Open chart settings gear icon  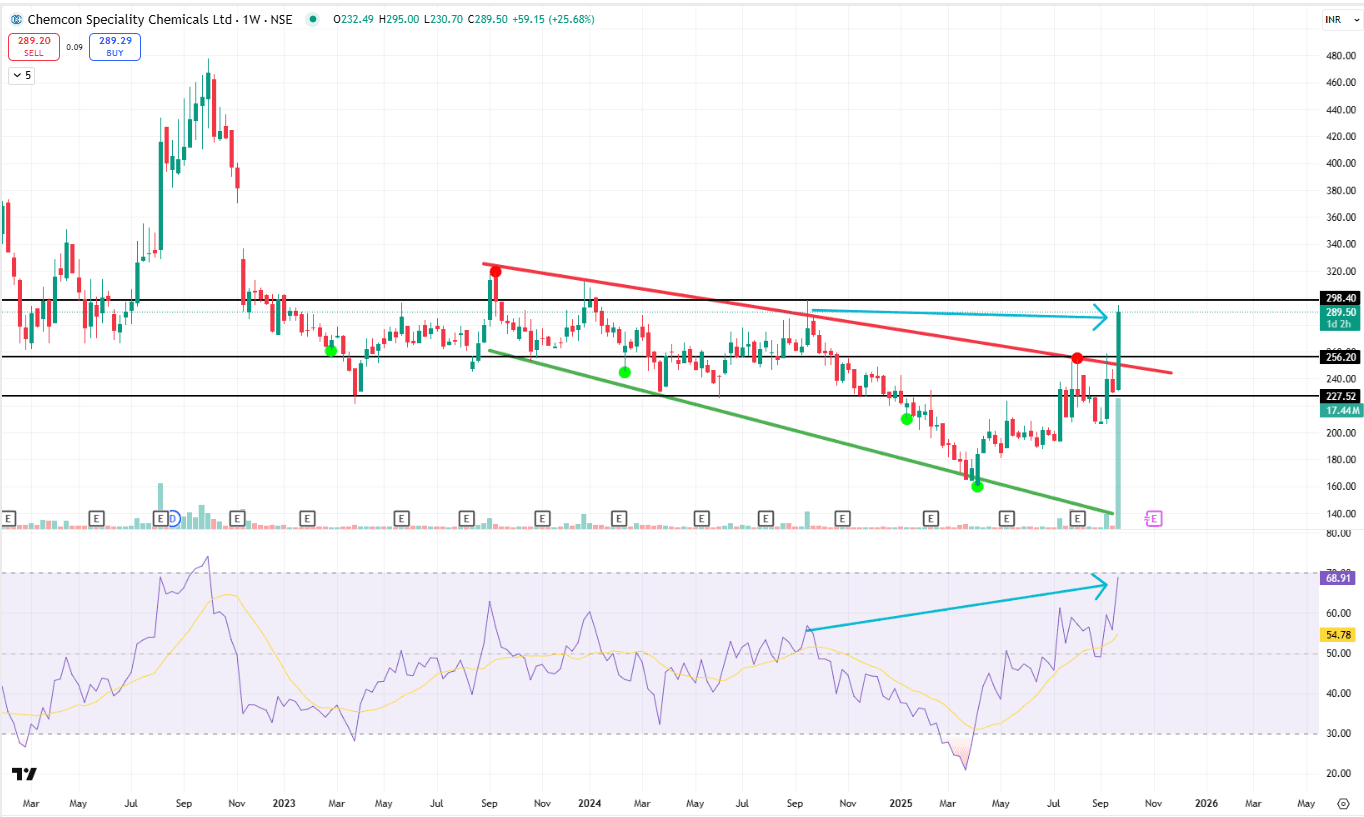coord(1342,803)
